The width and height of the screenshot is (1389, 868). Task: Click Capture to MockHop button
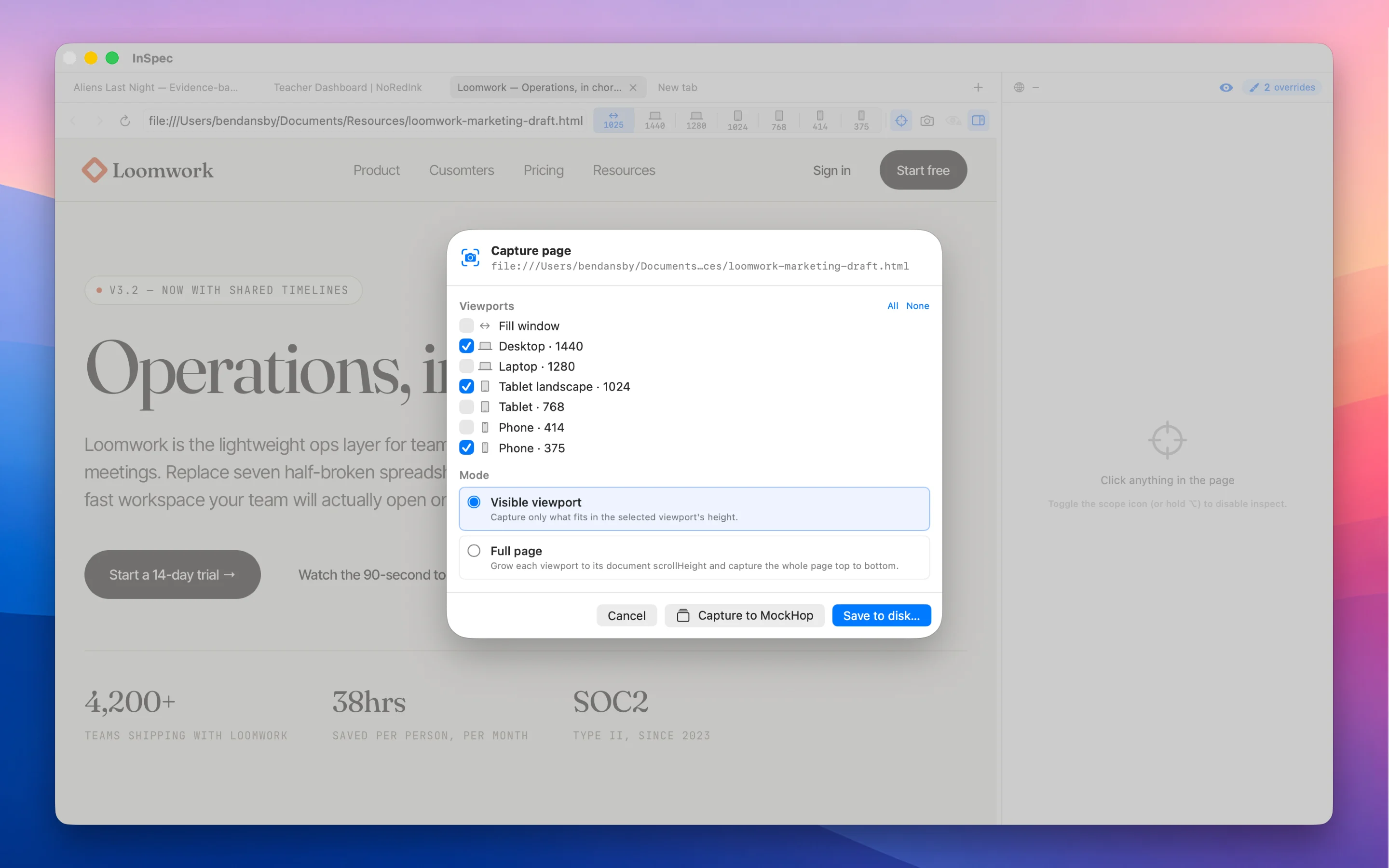pos(745,615)
